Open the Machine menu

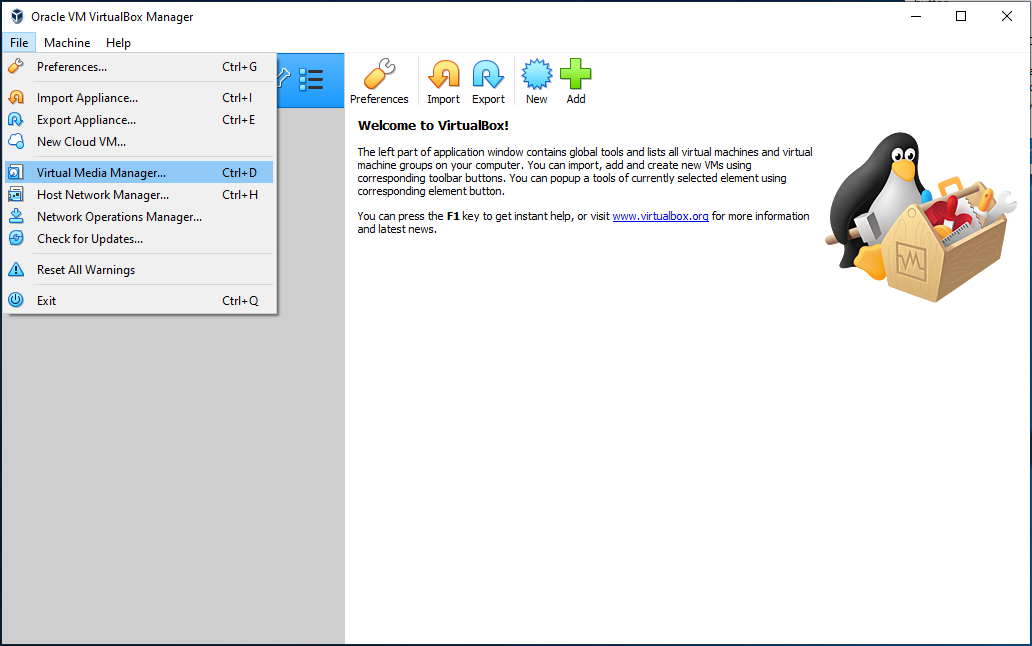tap(67, 43)
